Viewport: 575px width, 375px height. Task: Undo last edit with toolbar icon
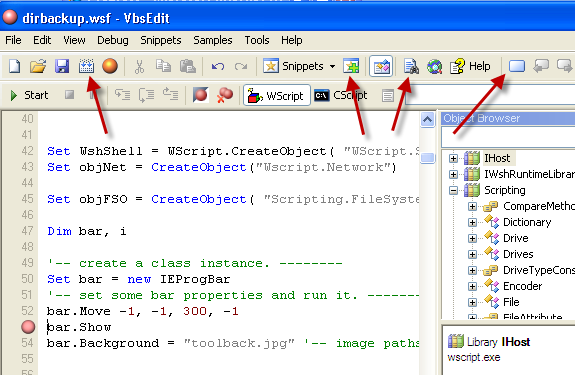click(x=218, y=66)
